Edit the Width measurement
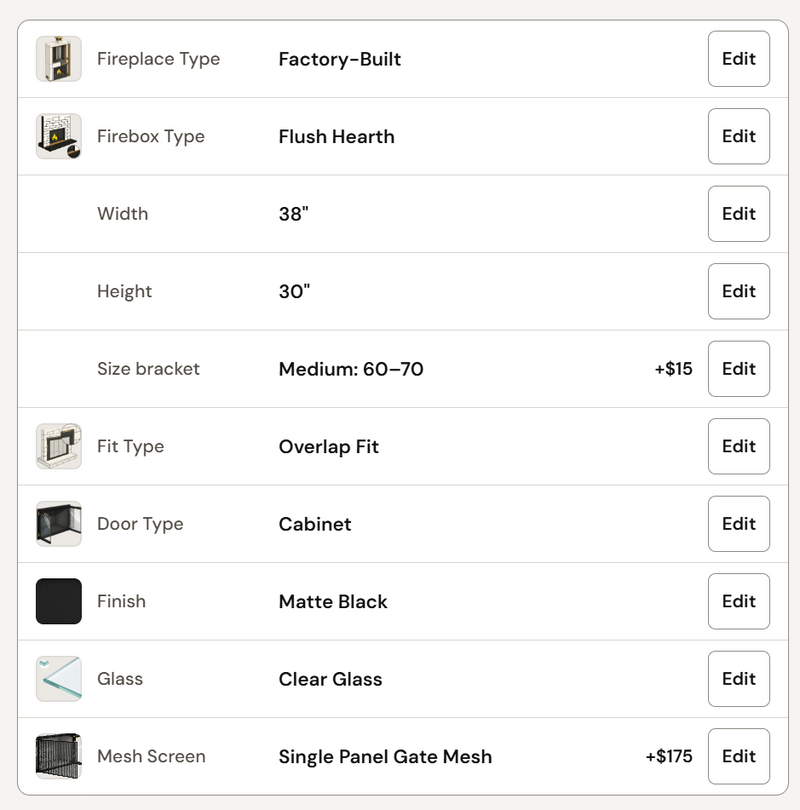Viewport: 800px width, 810px height. tap(739, 214)
